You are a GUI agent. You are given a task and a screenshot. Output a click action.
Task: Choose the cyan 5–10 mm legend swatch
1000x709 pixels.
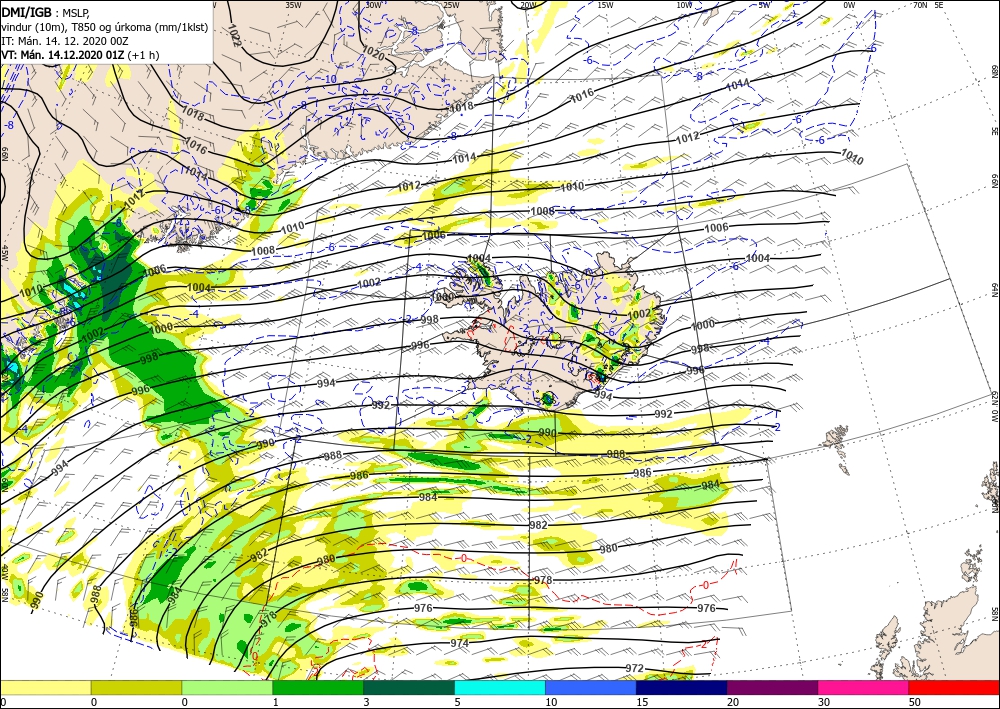coord(500,687)
